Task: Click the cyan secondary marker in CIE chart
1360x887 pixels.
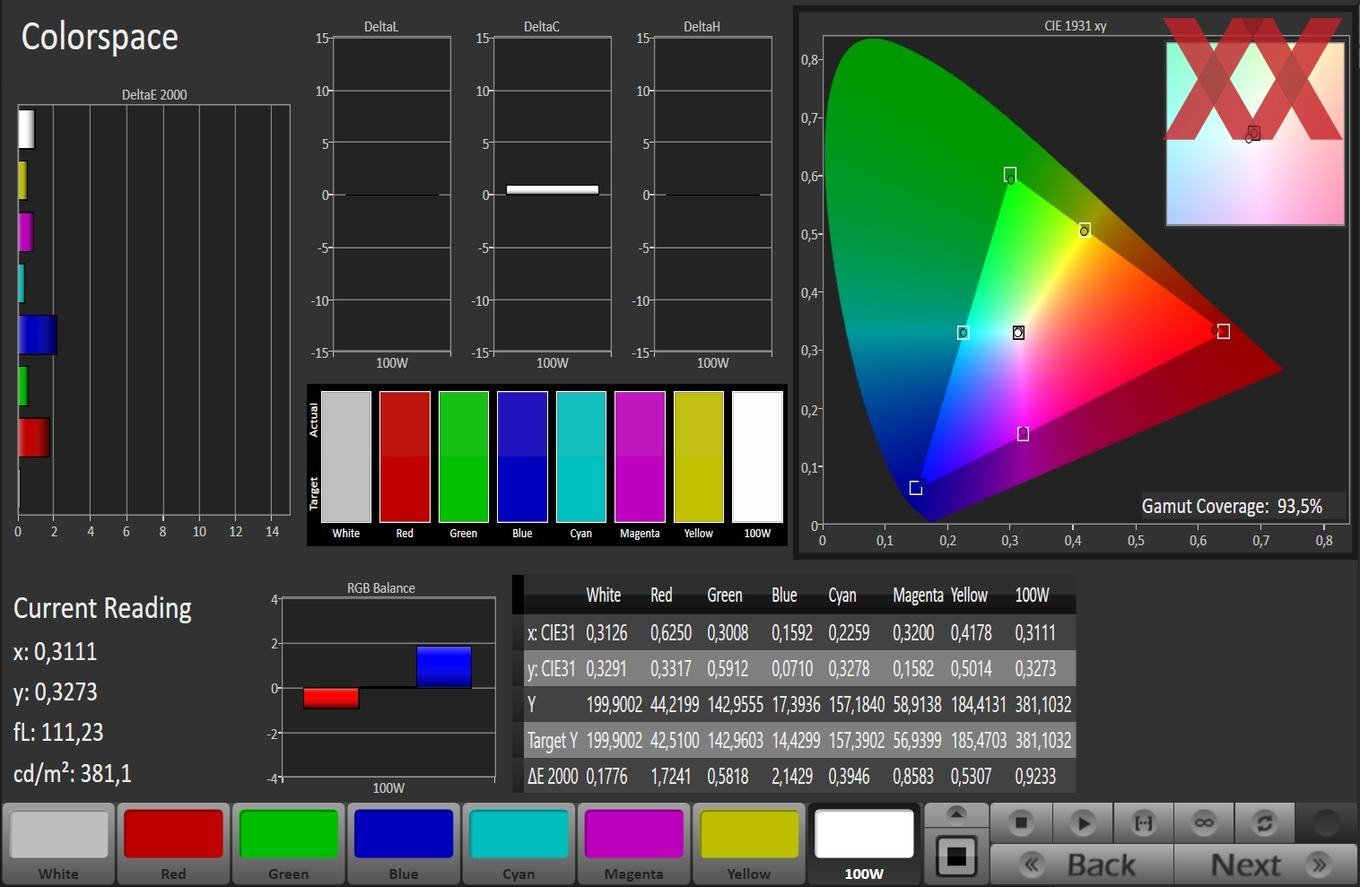Action: 963,333
